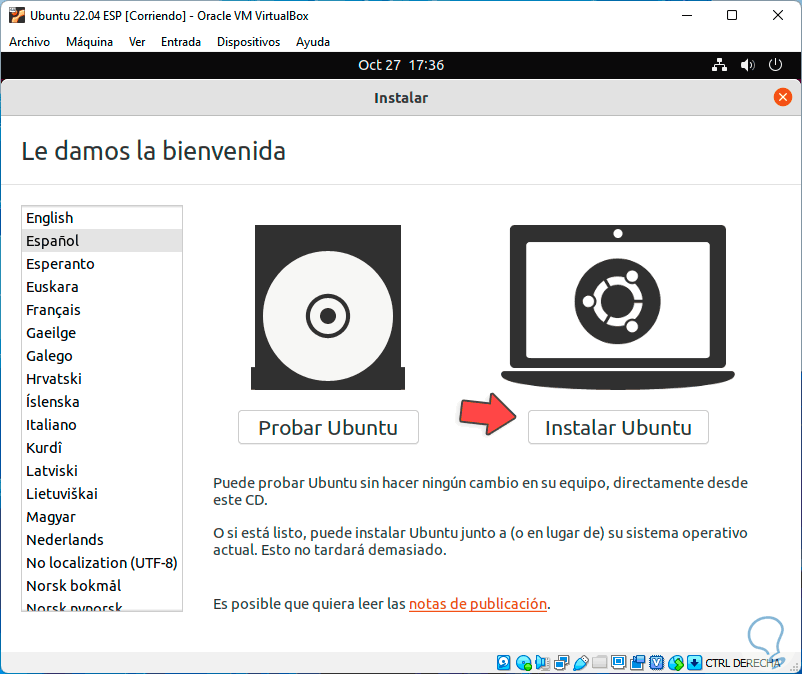Select Esperanto in the language list
The width and height of the screenshot is (802, 674).
click(x=102, y=264)
